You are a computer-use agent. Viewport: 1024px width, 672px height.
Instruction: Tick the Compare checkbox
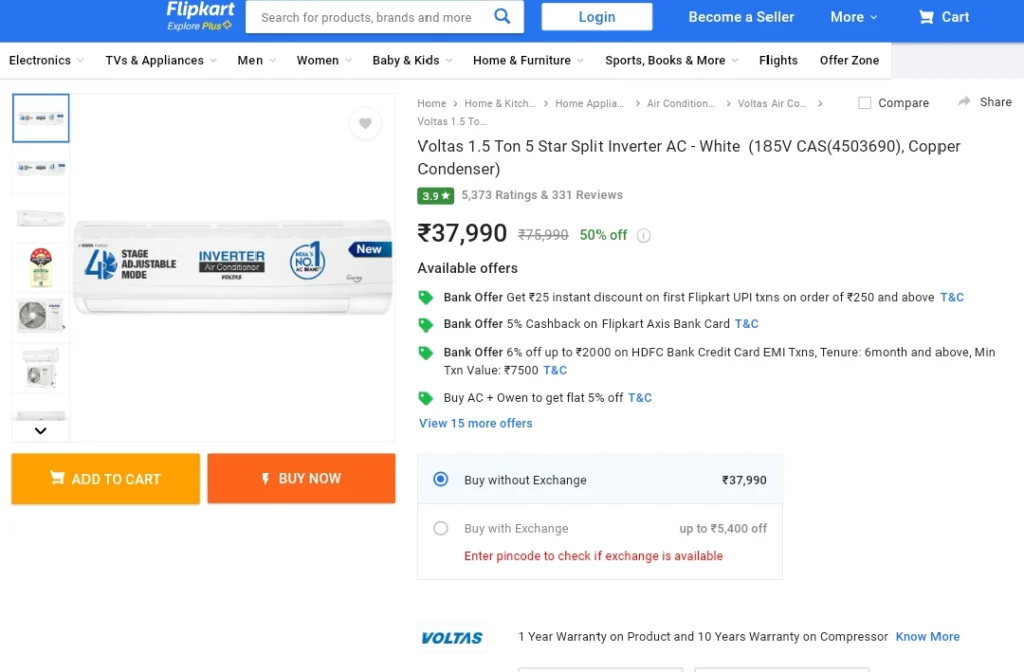[864, 103]
